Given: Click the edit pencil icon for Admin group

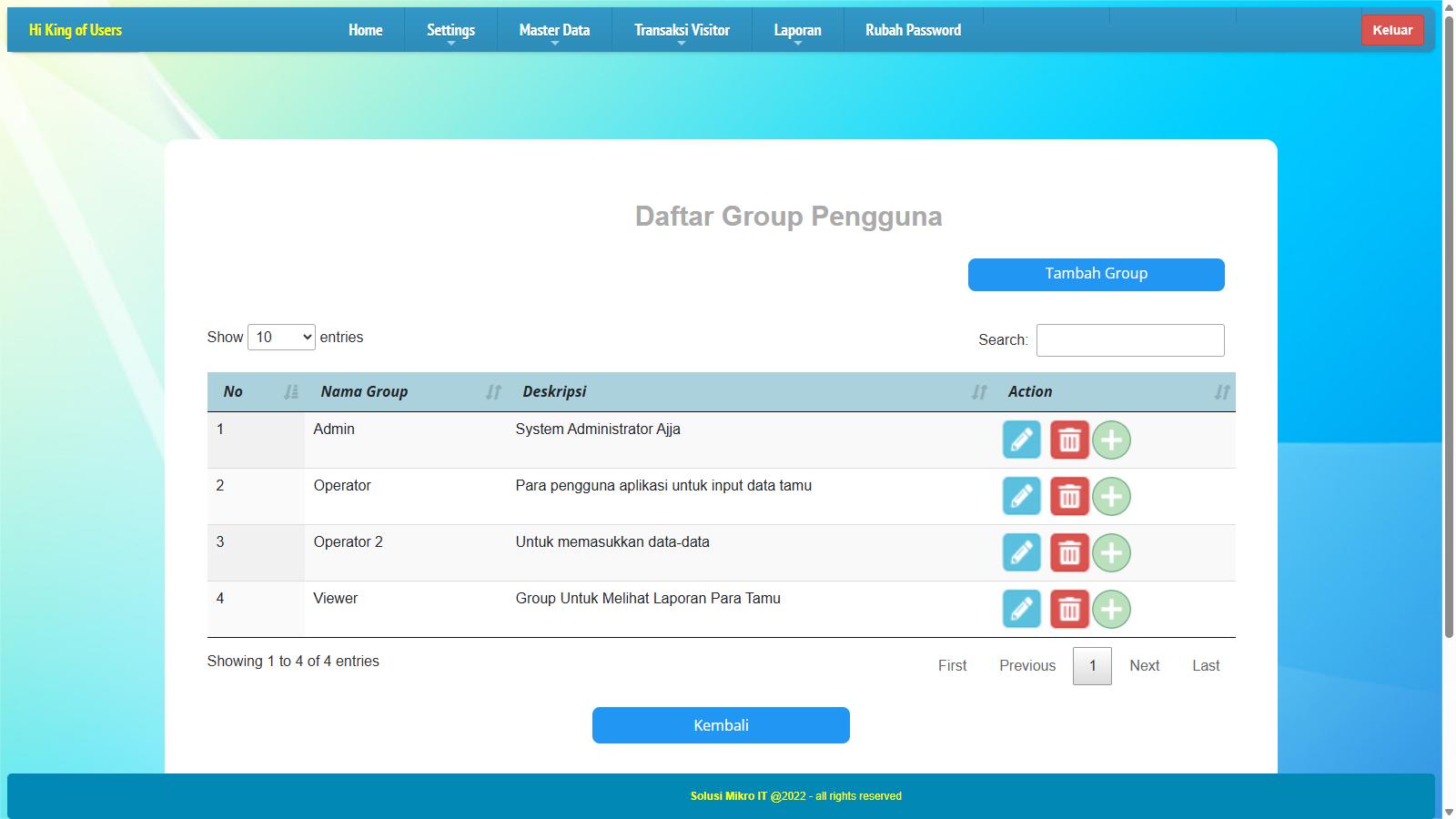Looking at the screenshot, I should click(1021, 440).
